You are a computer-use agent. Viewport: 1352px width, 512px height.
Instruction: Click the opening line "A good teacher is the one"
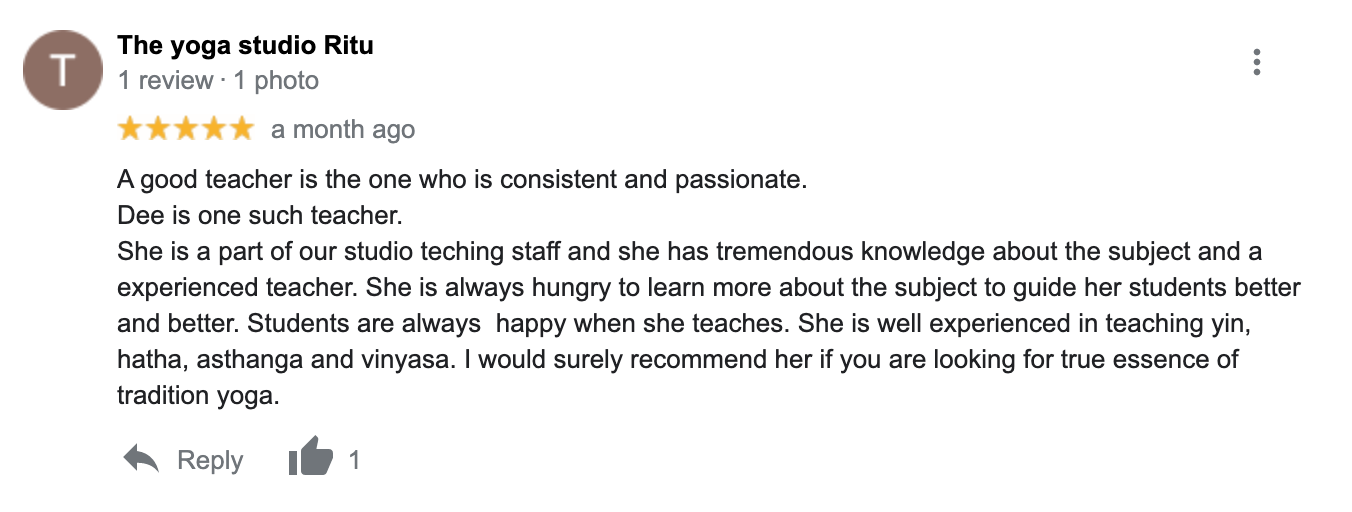(x=461, y=181)
